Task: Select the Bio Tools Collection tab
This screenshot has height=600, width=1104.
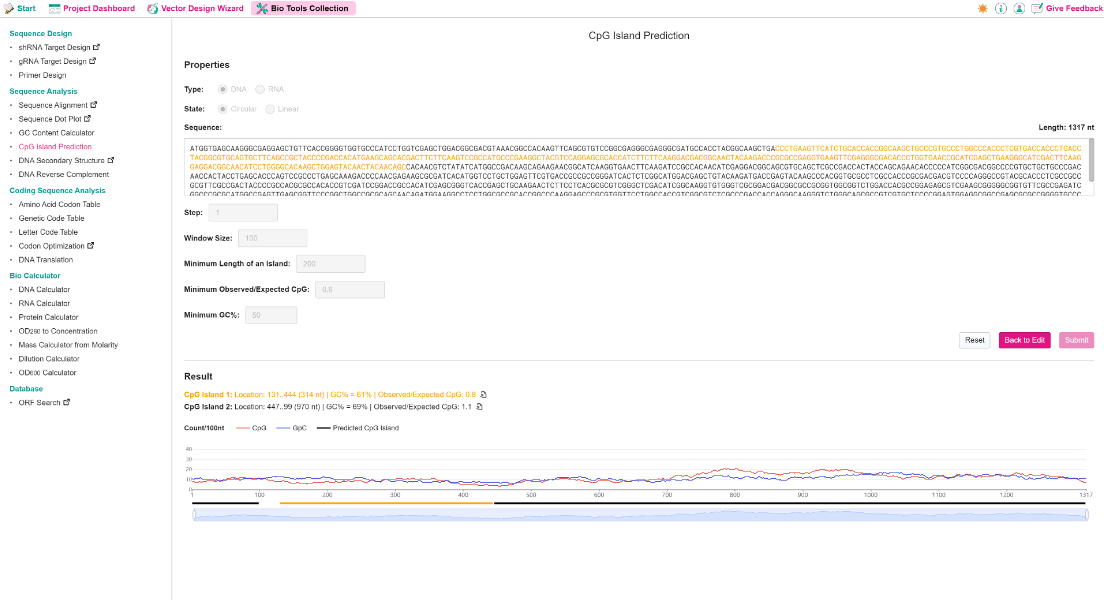Action: (x=303, y=8)
